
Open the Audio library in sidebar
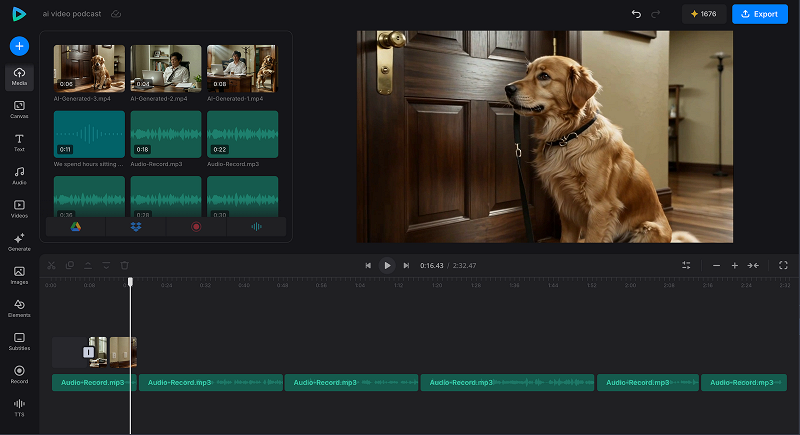19,176
